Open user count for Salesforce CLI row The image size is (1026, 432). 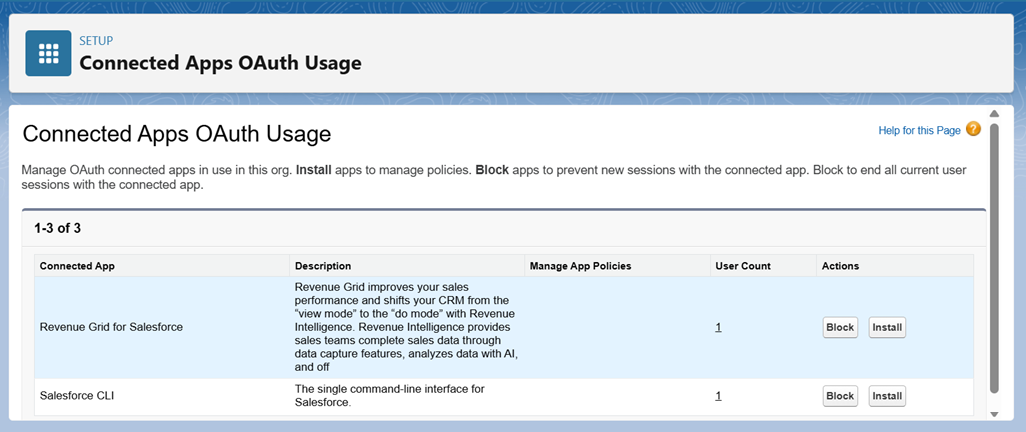tap(718, 395)
